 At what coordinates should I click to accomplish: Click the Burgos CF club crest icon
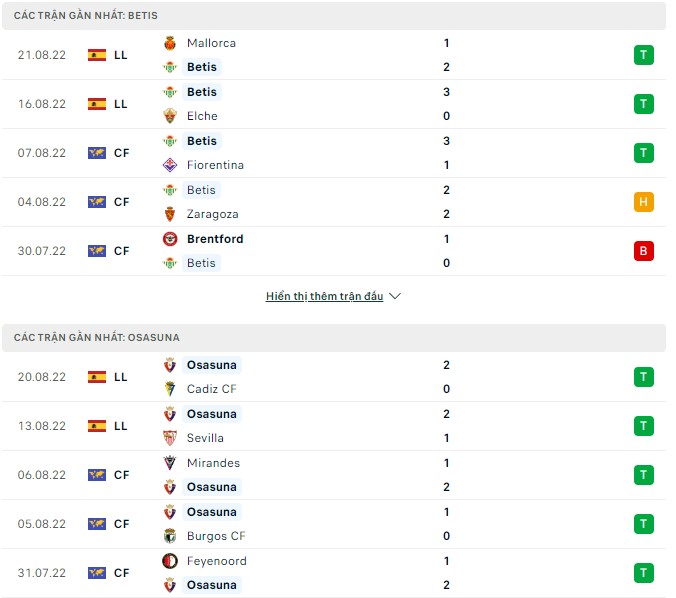pyautogui.click(x=170, y=536)
